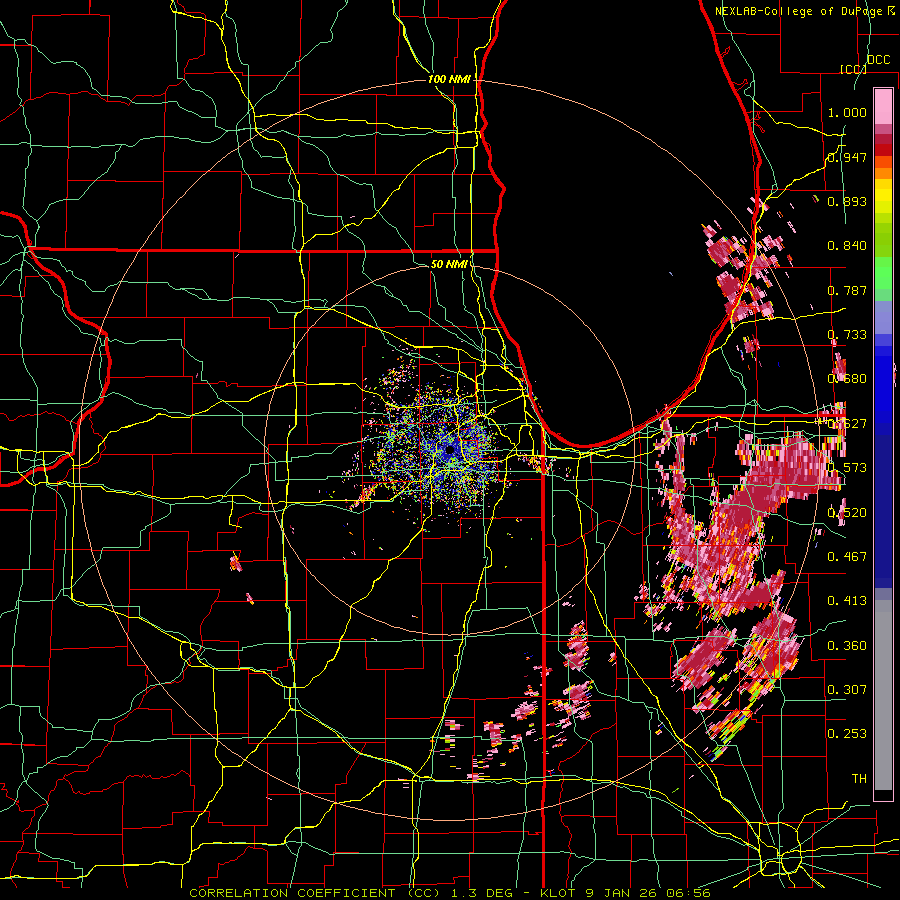The width and height of the screenshot is (900, 900).
Task: Click the TH threshold label
Action: (x=859, y=778)
